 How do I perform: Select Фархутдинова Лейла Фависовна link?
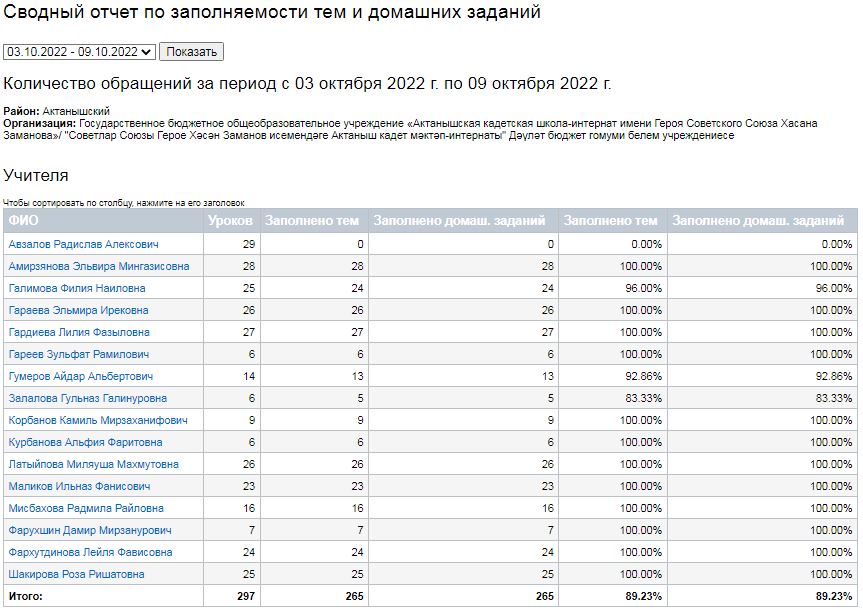click(x=91, y=552)
